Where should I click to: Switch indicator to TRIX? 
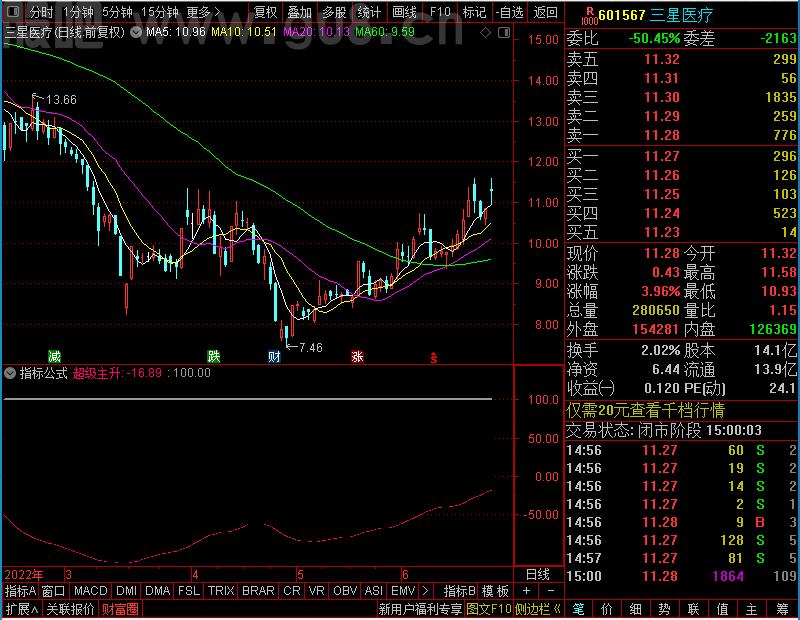tap(221, 591)
